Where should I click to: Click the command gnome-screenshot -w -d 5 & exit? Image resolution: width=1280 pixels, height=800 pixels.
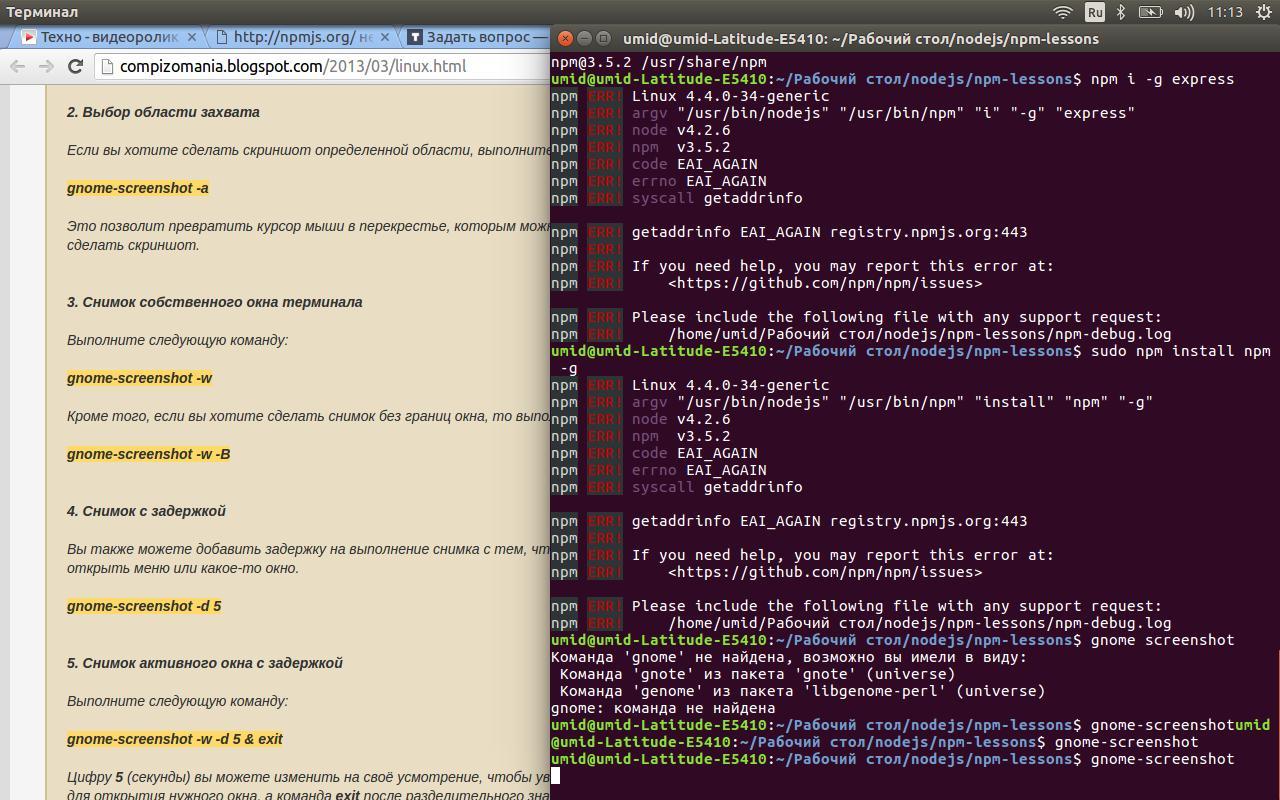click(175, 739)
